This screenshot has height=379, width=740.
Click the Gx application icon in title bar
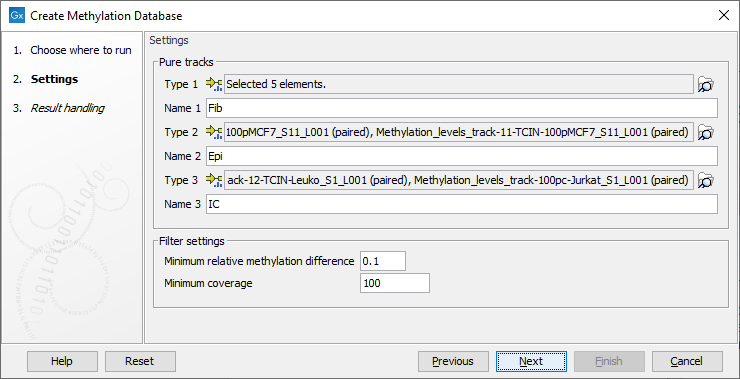[x=17, y=16]
